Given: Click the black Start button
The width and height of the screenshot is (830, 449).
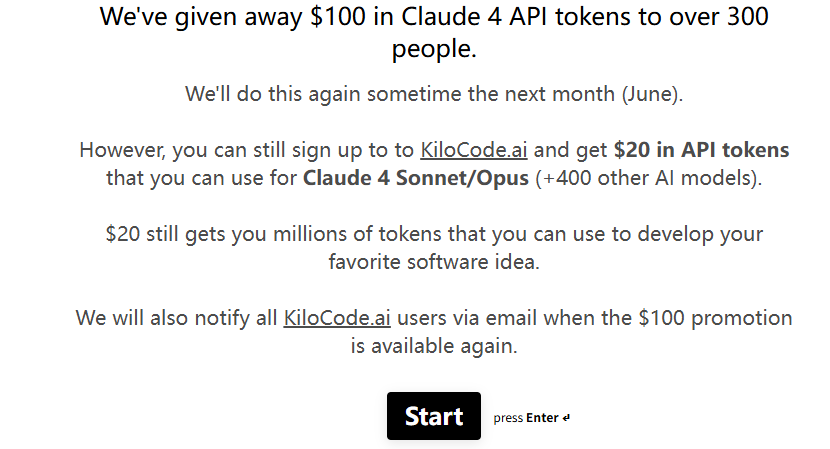Looking at the screenshot, I should click(434, 416).
